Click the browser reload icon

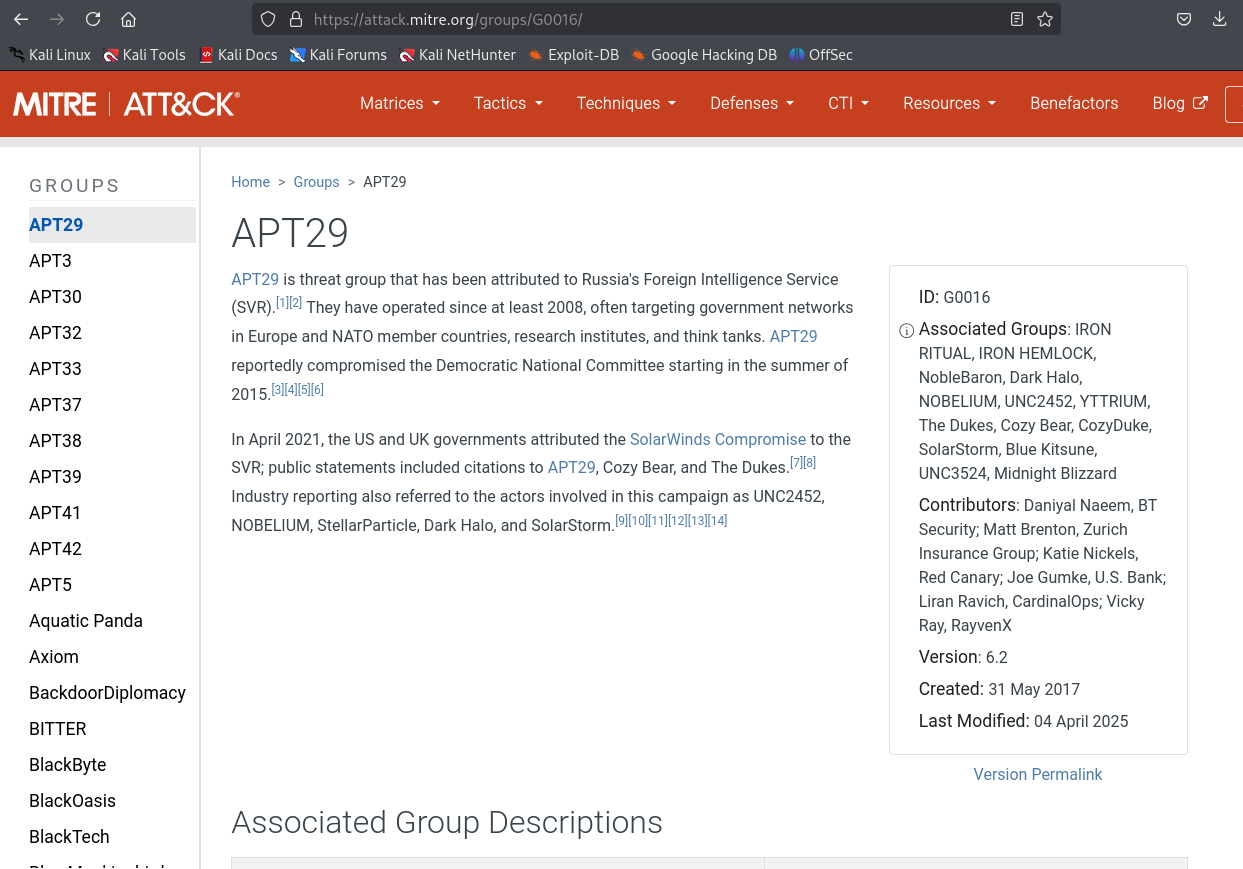coord(93,19)
